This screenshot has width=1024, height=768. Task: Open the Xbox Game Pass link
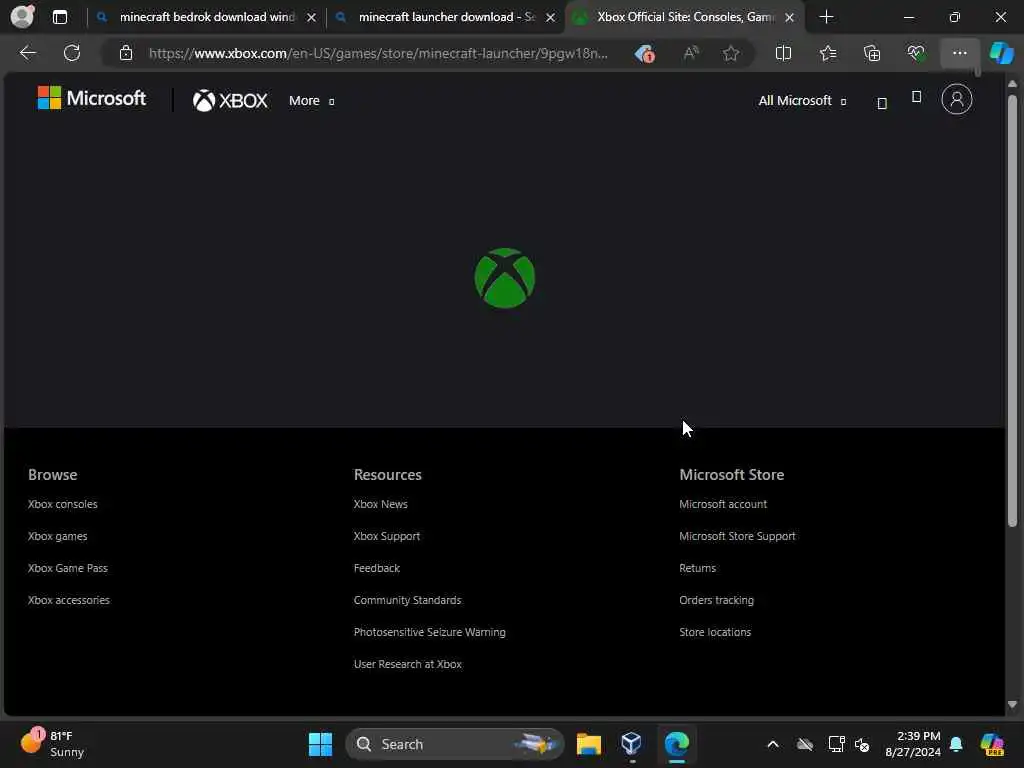click(68, 568)
